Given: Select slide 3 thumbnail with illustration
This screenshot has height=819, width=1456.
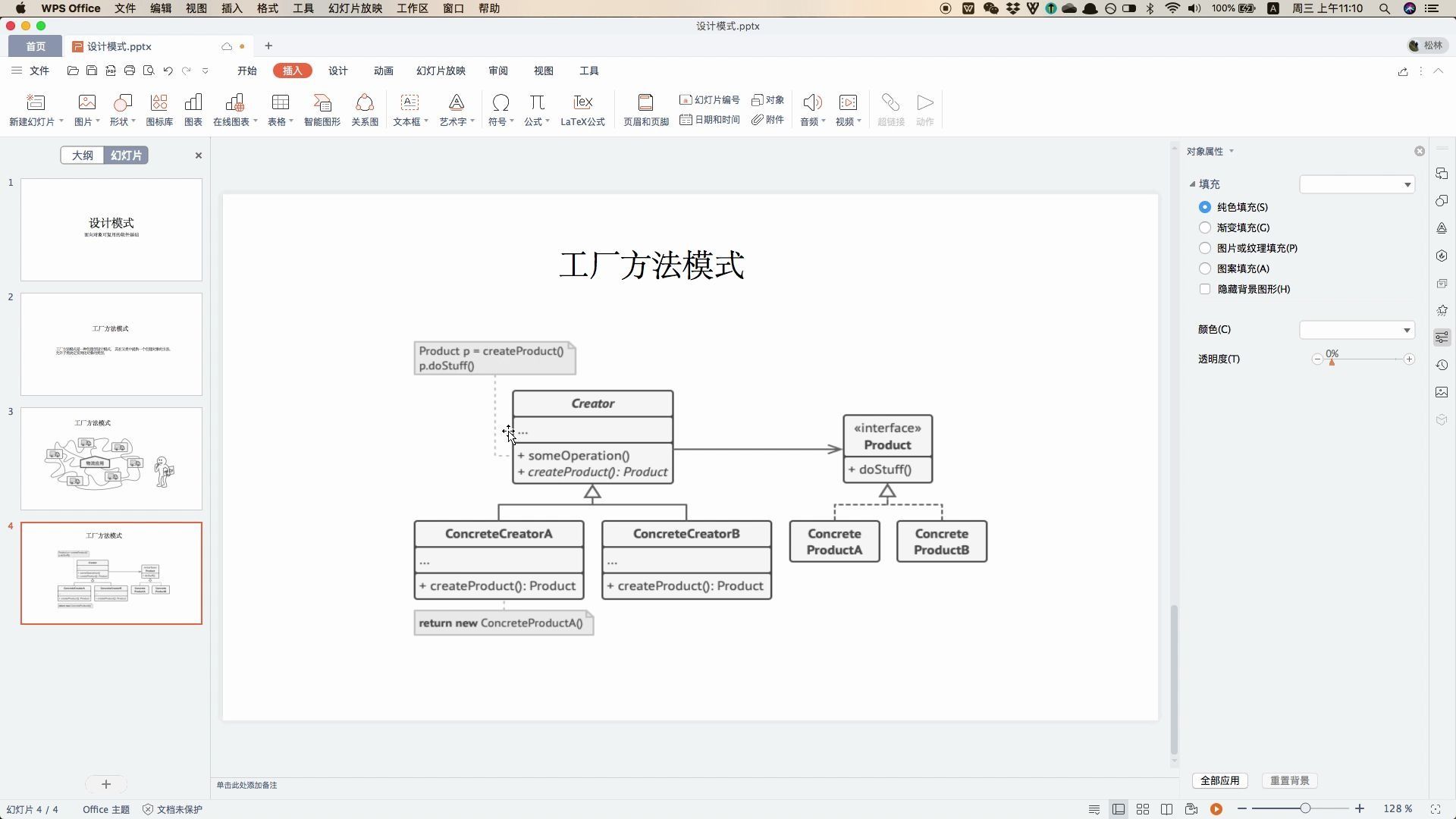Looking at the screenshot, I should (111, 459).
